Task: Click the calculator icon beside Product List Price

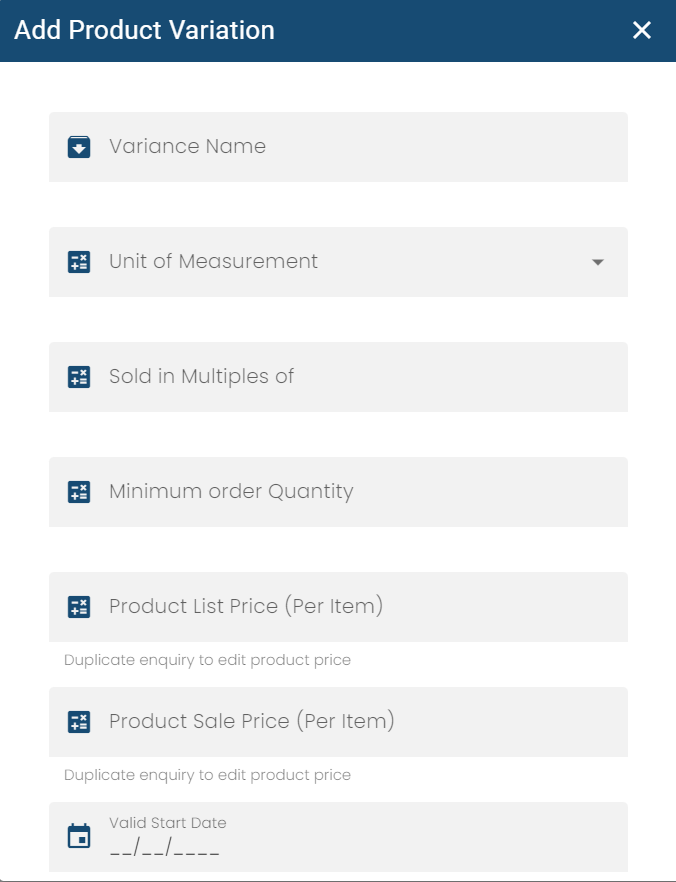Action: [79, 607]
